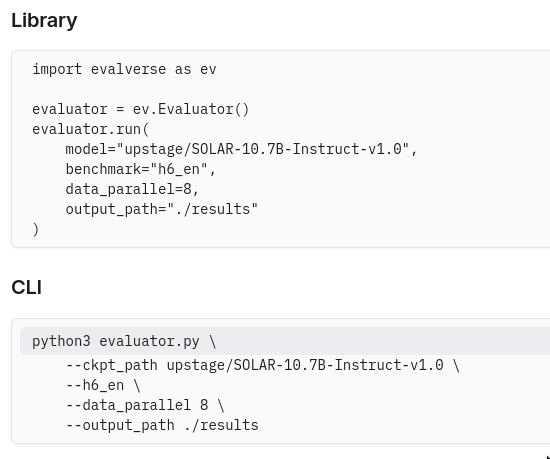Viewport: 550px width, 459px height.
Task: Click 'ev.Evaluator()' in the Library code block
Action: click(x=191, y=109)
